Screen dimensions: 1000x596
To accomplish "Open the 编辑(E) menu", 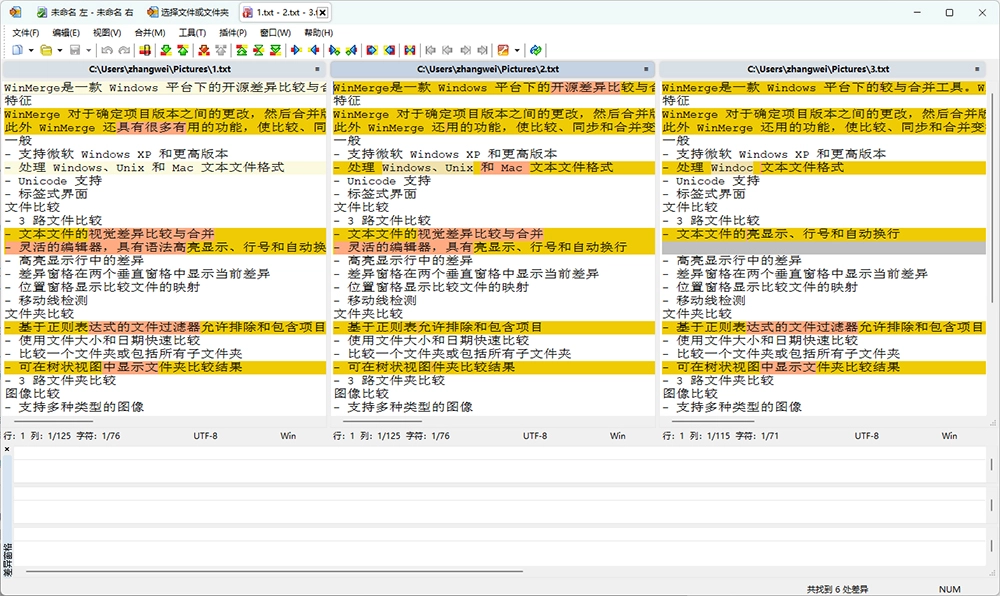I will click(66, 33).
